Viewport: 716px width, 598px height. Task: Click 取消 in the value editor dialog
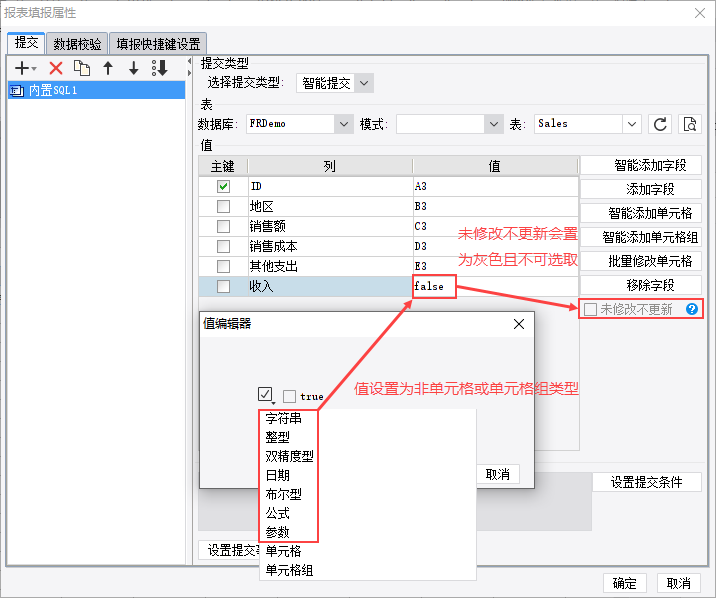[498, 475]
